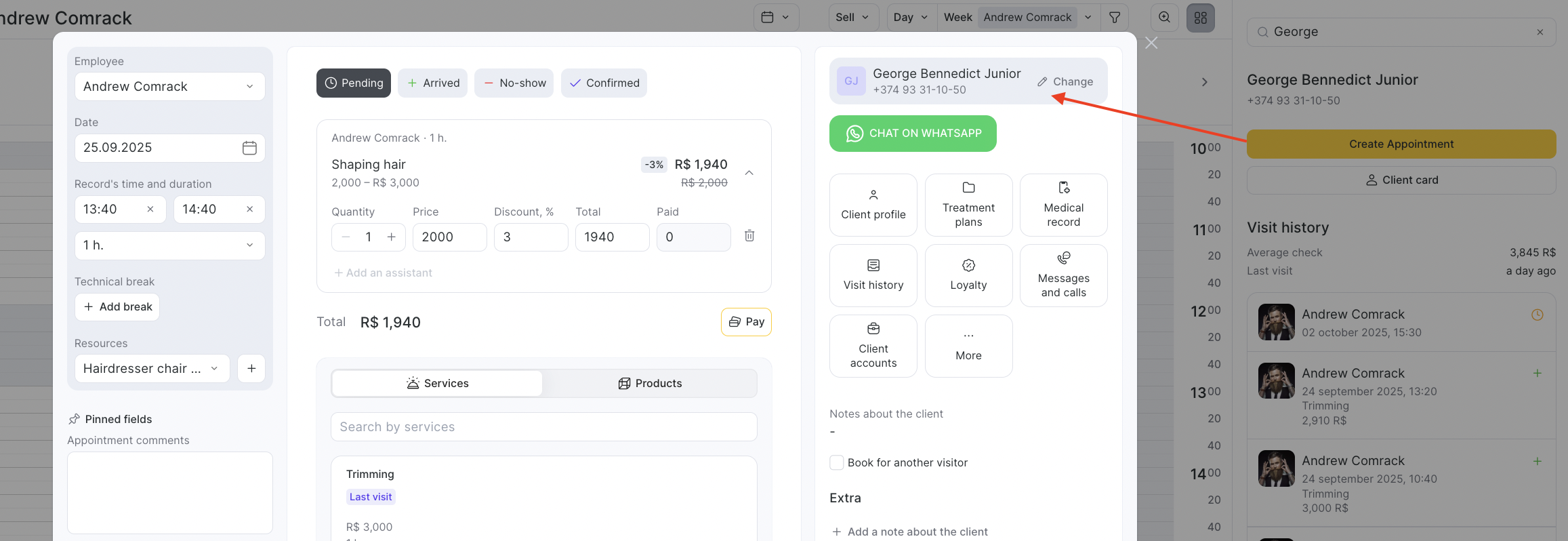The width and height of the screenshot is (1568, 541).
Task: Select the Services tab
Action: click(x=437, y=384)
